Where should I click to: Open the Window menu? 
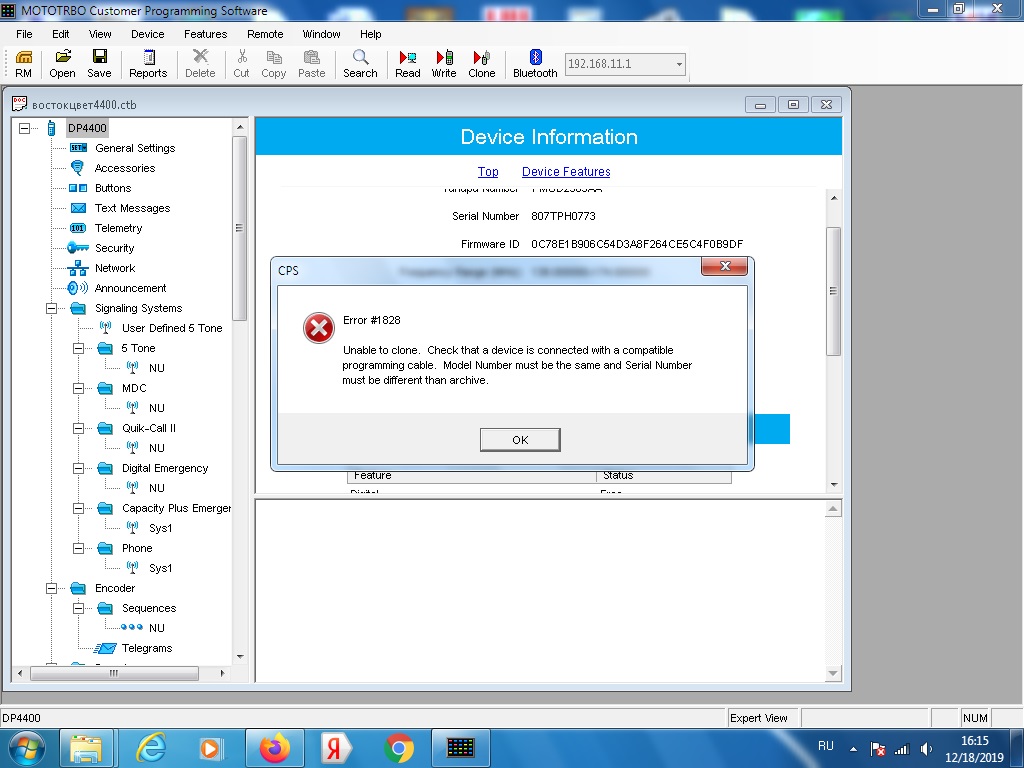tap(321, 34)
